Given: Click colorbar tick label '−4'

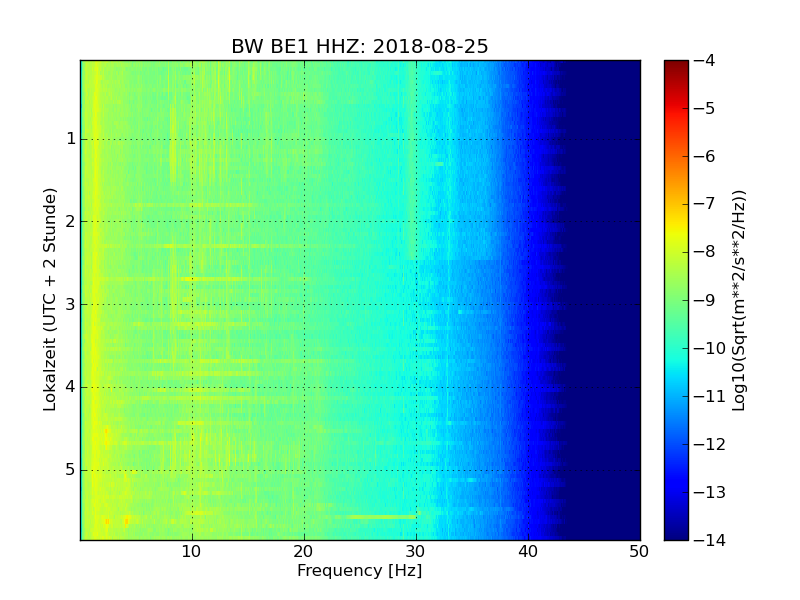Looking at the screenshot, I should 705,60.
